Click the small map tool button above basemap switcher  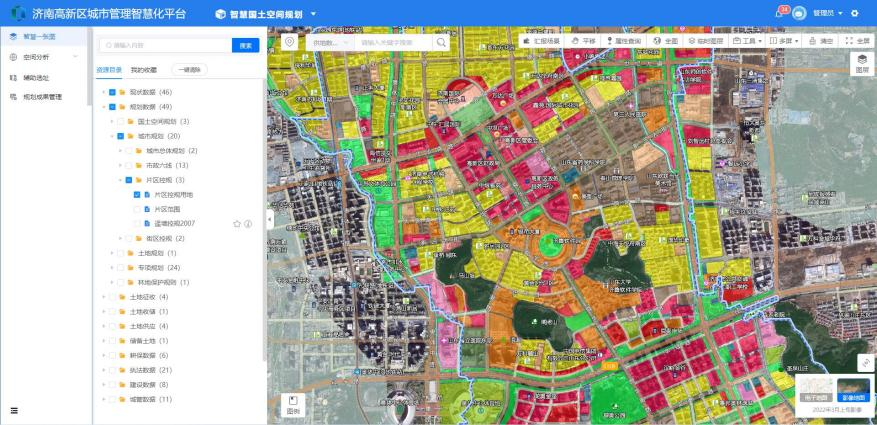pyautogui.click(x=865, y=363)
